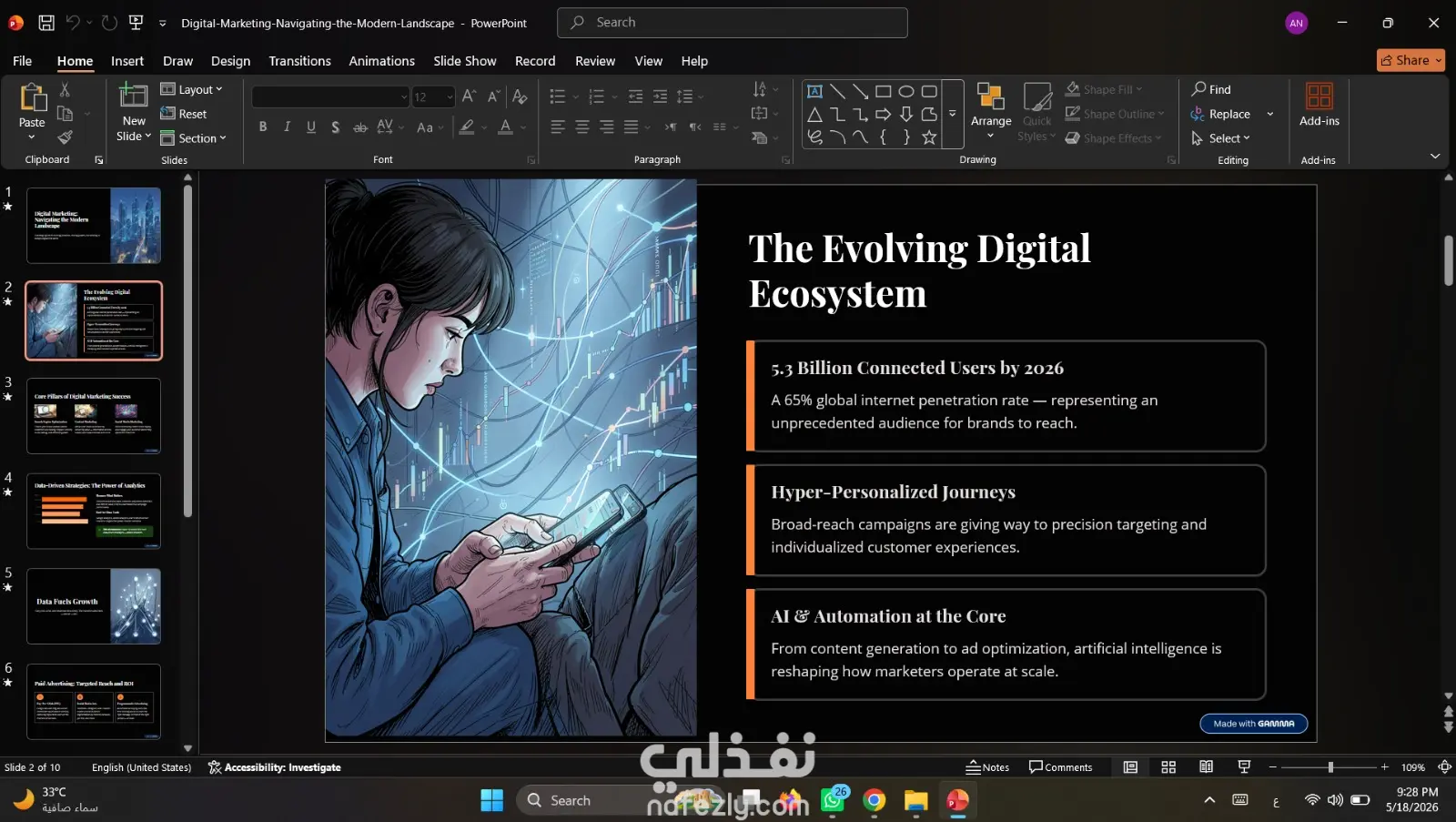Decrease font size
Screen dimensions: 1456x822
pyautogui.click(x=494, y=96)
